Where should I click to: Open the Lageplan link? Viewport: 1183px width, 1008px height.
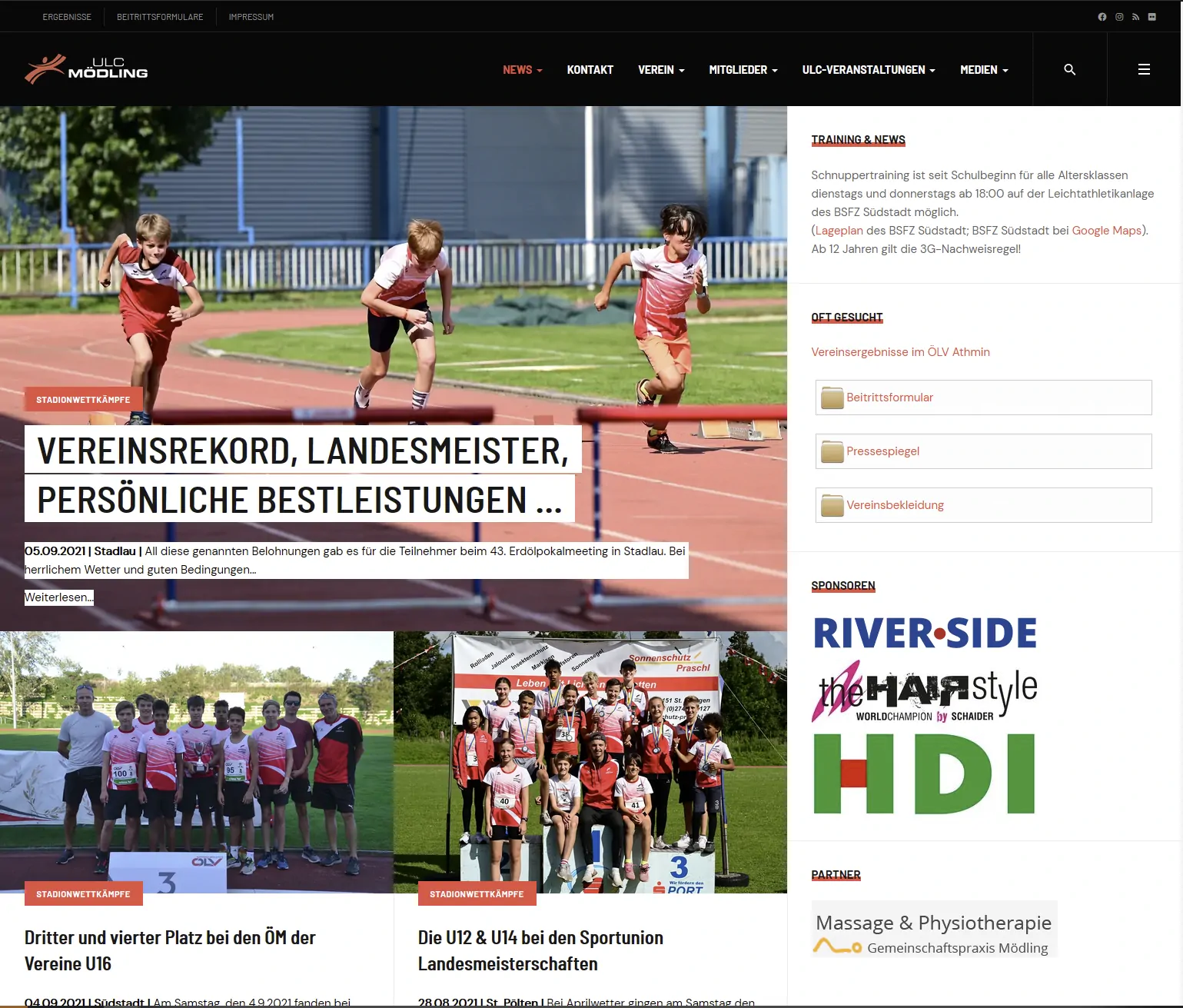click(x=839, y=231)
